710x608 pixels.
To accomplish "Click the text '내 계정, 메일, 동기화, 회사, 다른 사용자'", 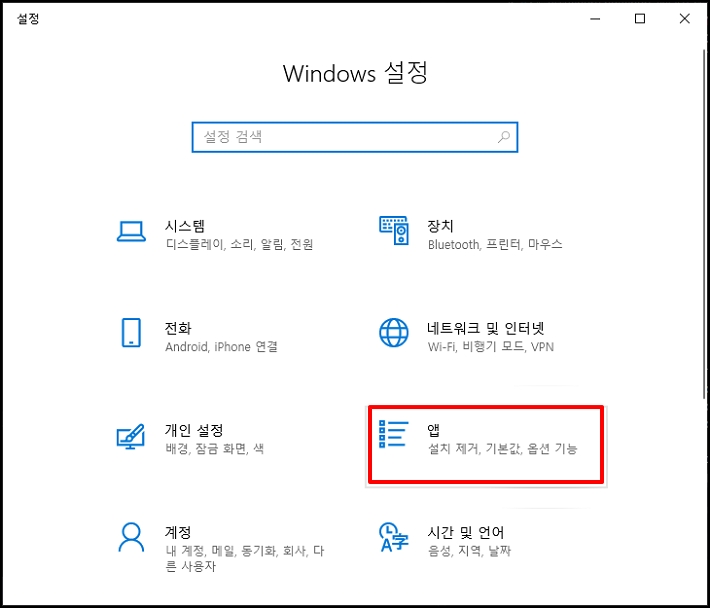I will tap(245, 558).
